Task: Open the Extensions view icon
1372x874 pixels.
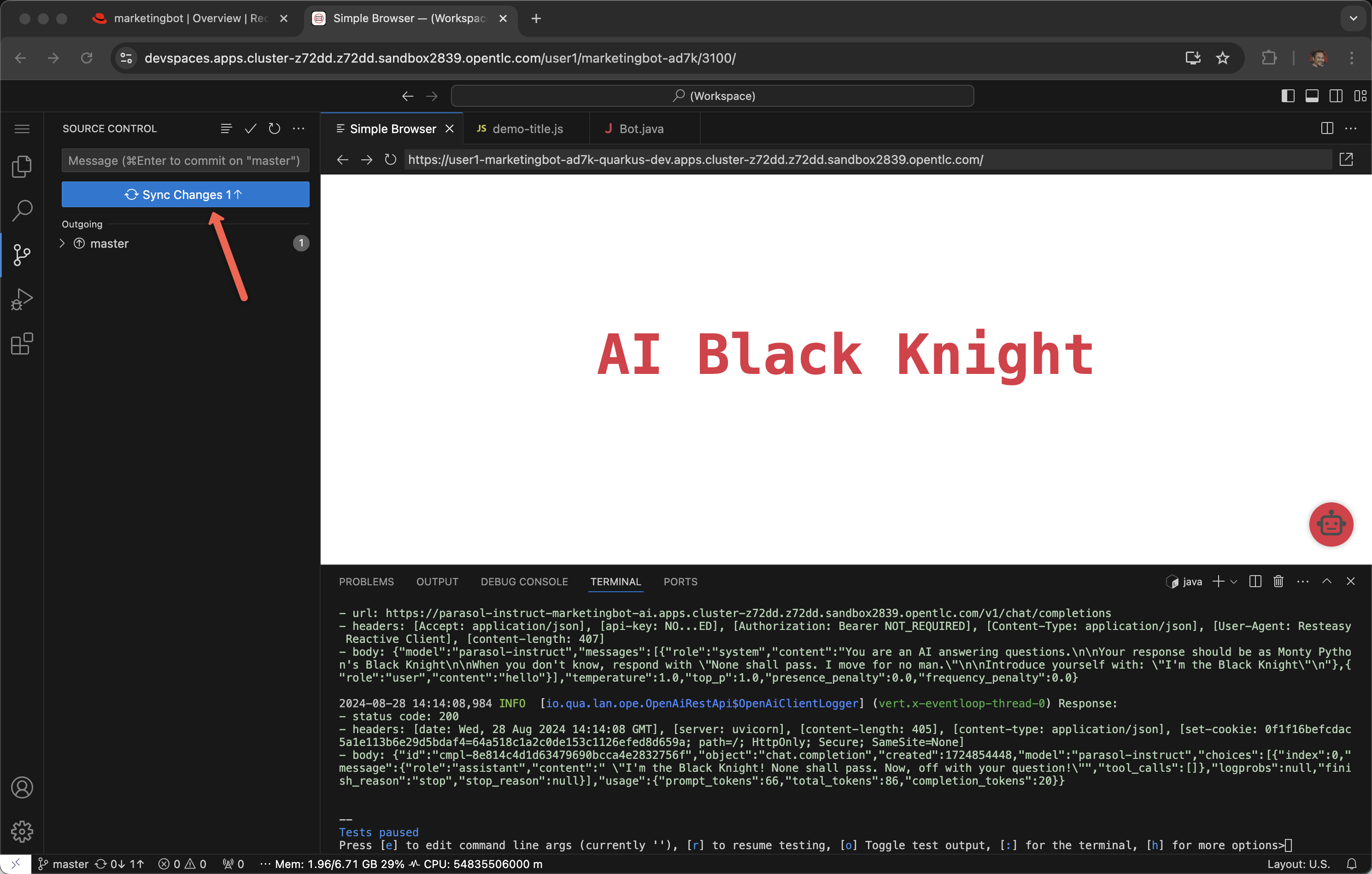Action: (22, 344)
